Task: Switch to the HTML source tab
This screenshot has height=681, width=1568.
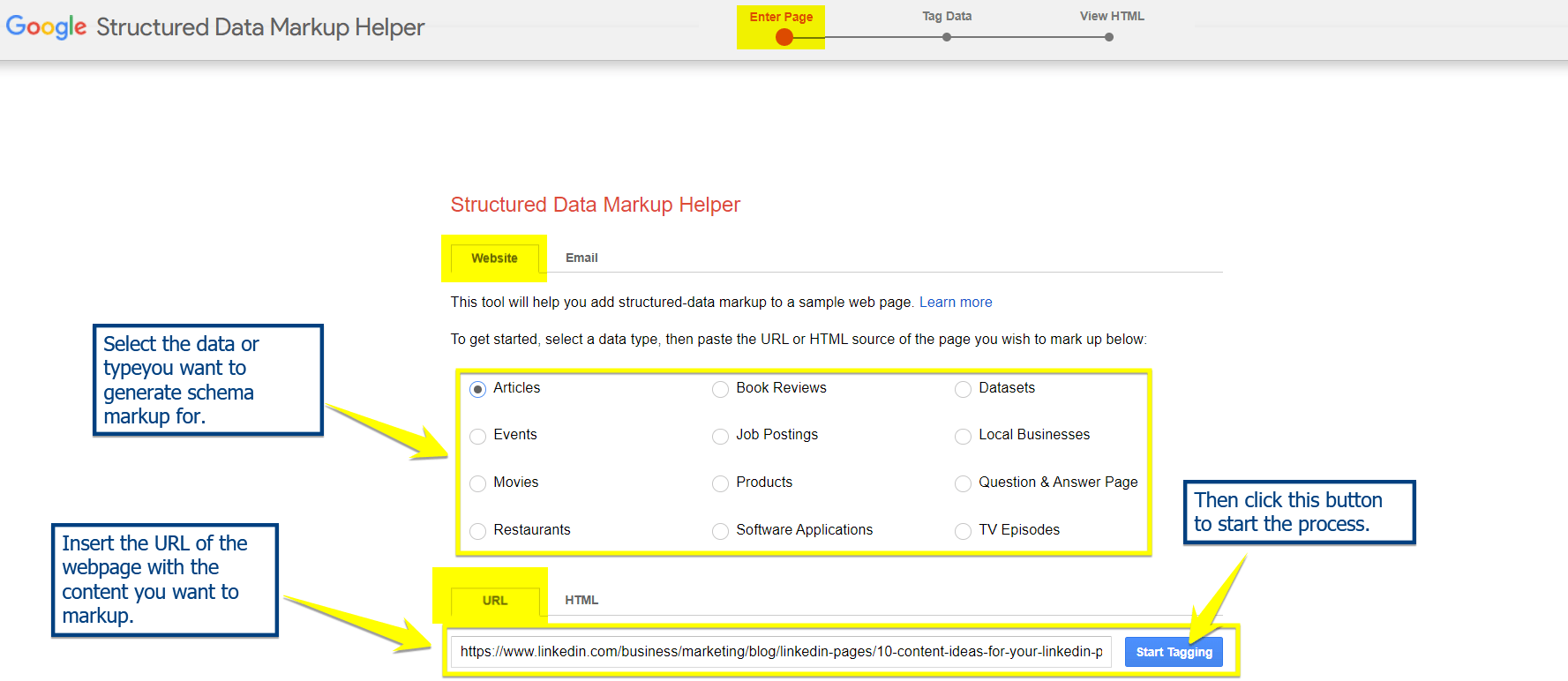Action: point(581,600)
